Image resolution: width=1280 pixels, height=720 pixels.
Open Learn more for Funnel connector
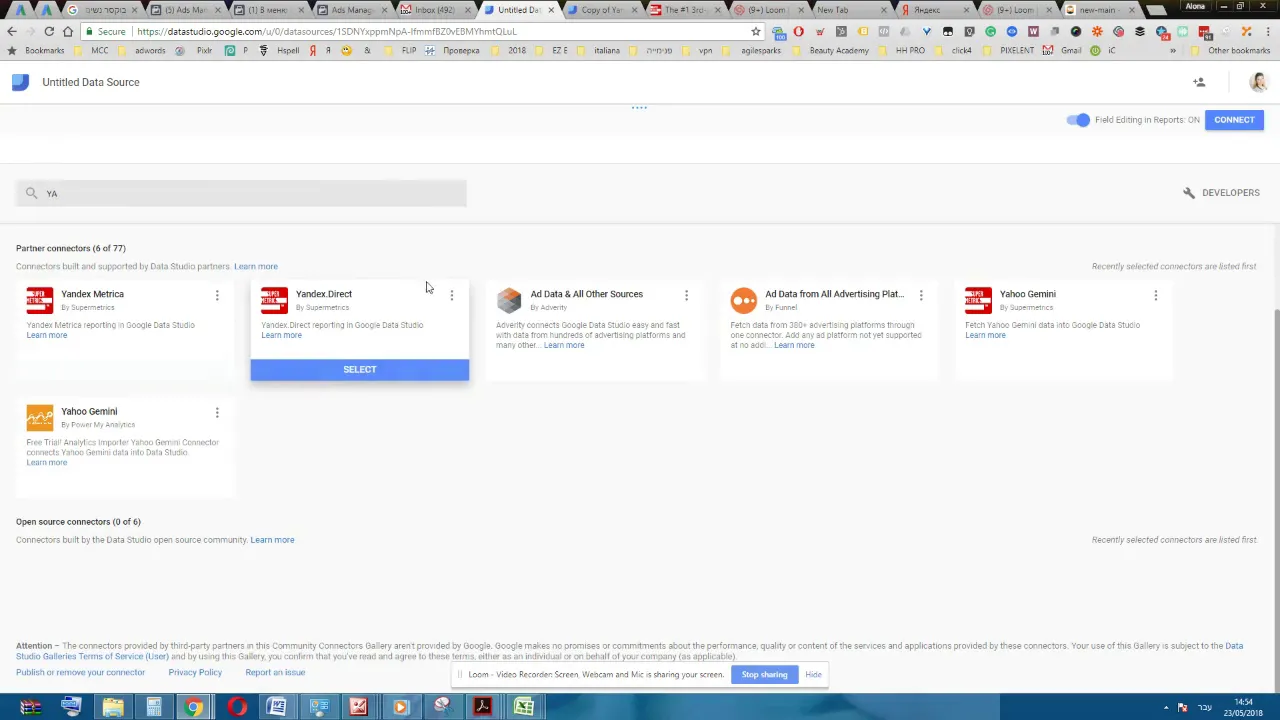(x=794, y=345)
